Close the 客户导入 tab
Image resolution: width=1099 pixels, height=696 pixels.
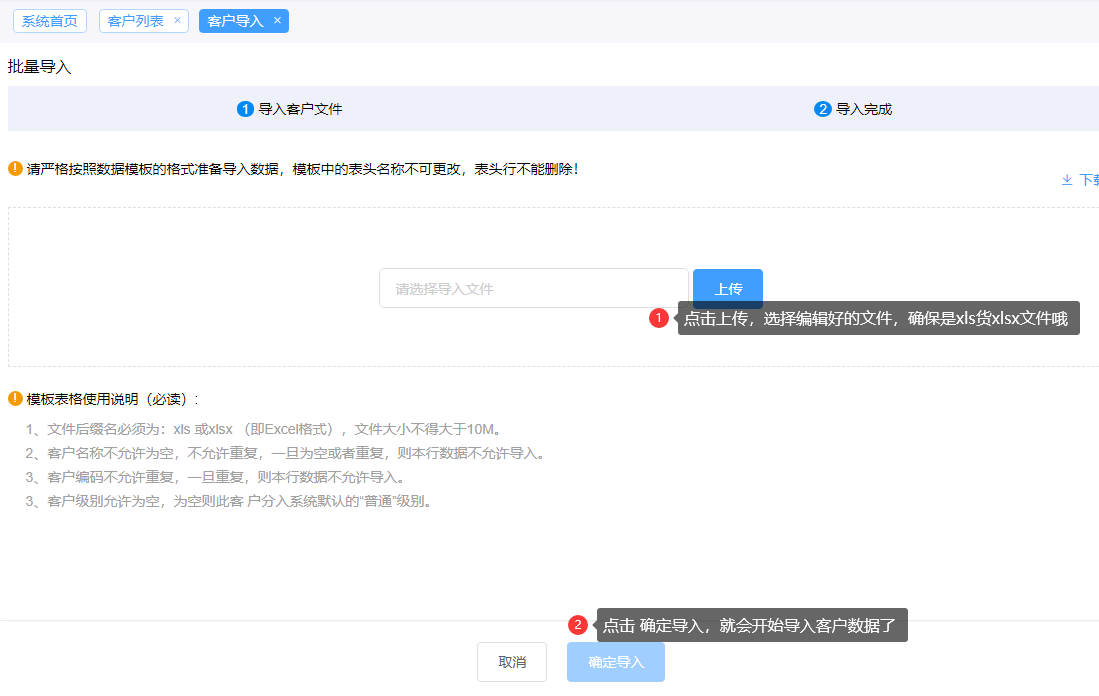click(277, 20)
